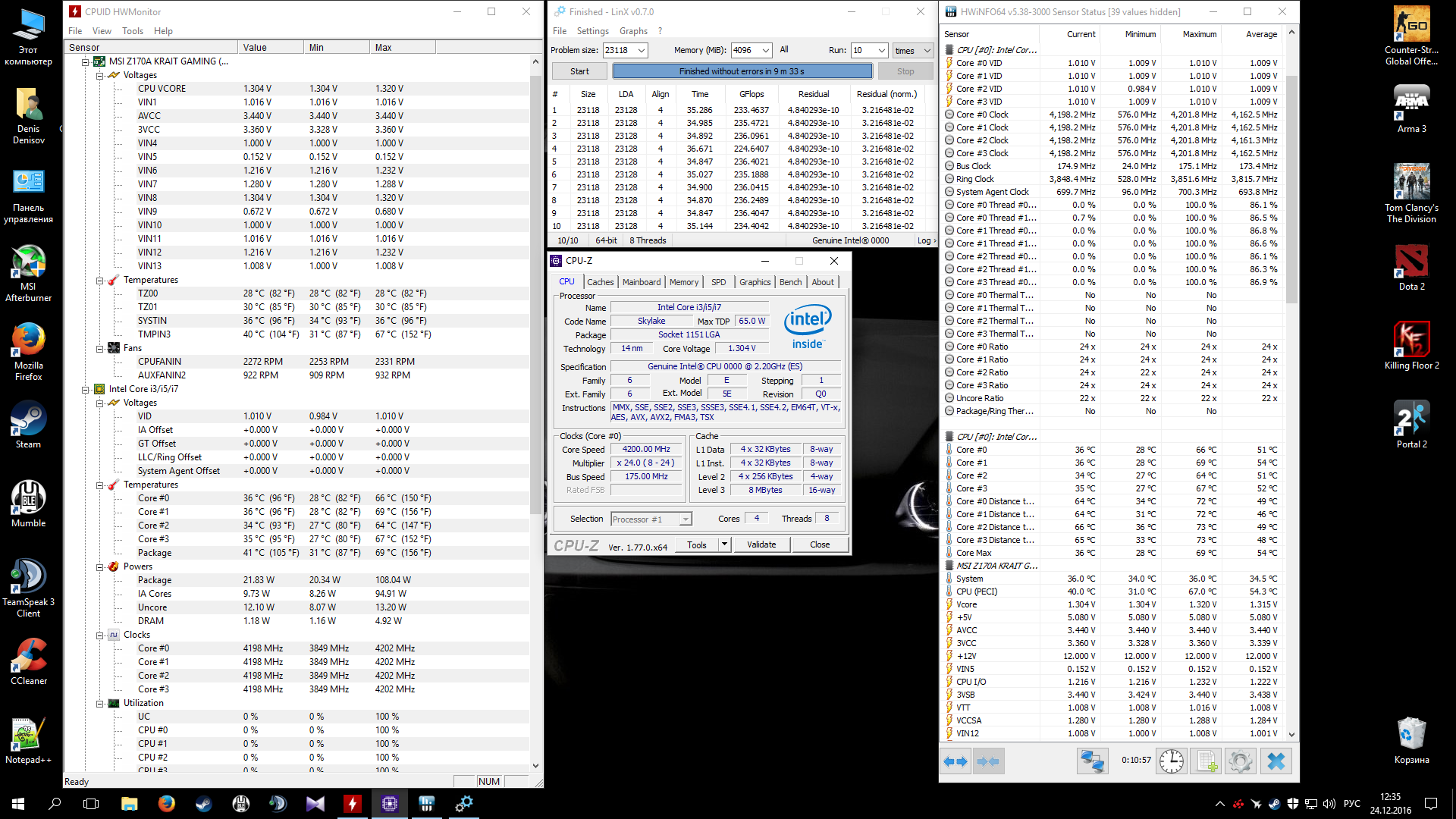
Task: Click HWiNFO blue X close sensors icon
Action: [x=1276, y=761]
